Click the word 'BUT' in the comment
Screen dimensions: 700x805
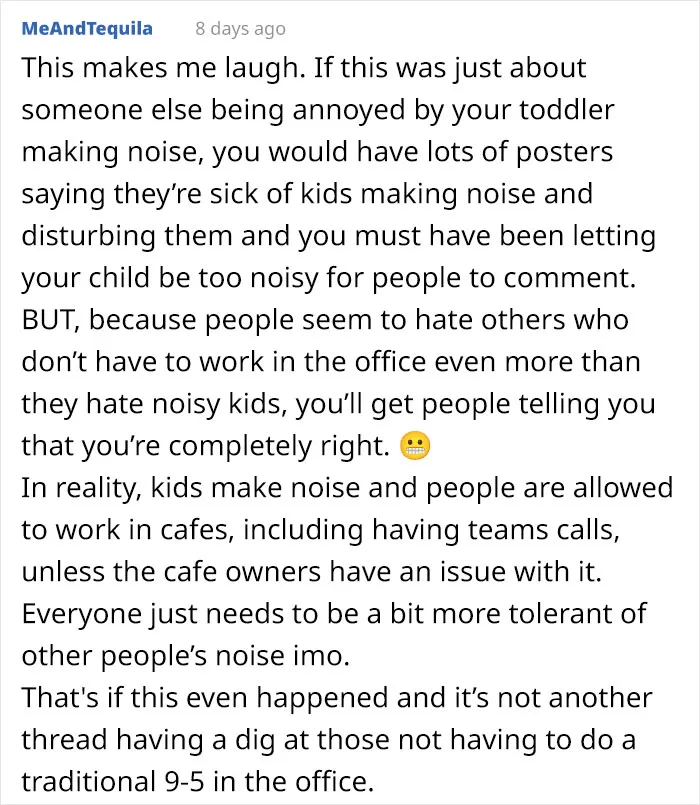pos(49,320)
